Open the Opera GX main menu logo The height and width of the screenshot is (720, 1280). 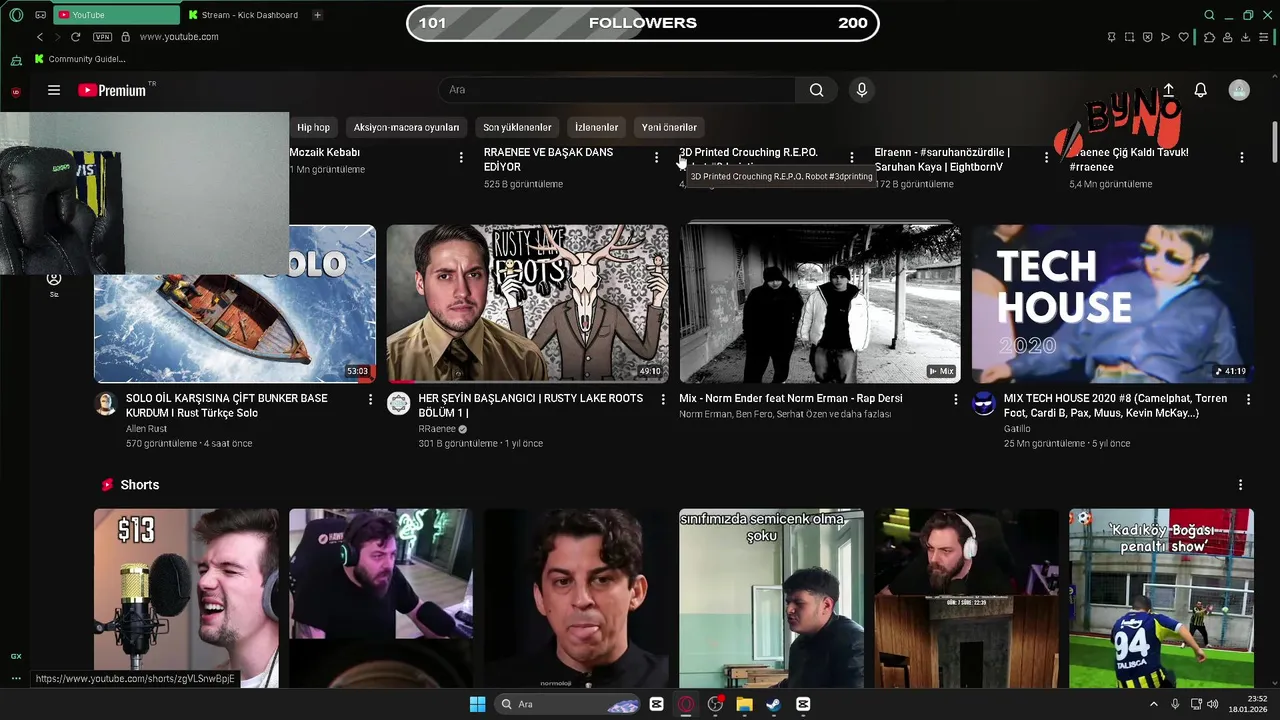tap(16, 15)
